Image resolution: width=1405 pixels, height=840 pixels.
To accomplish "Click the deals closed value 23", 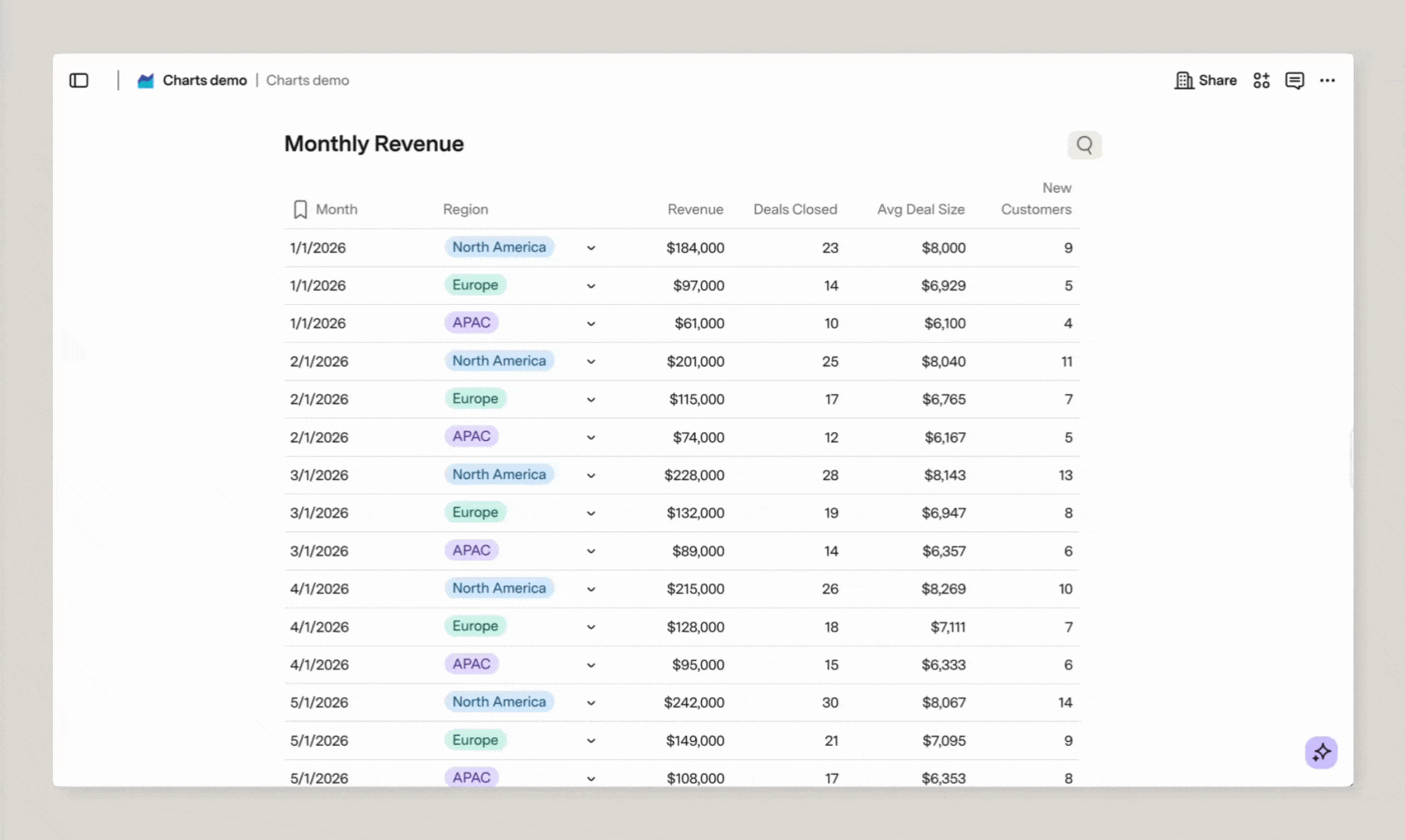I will (x=830, y=248).
